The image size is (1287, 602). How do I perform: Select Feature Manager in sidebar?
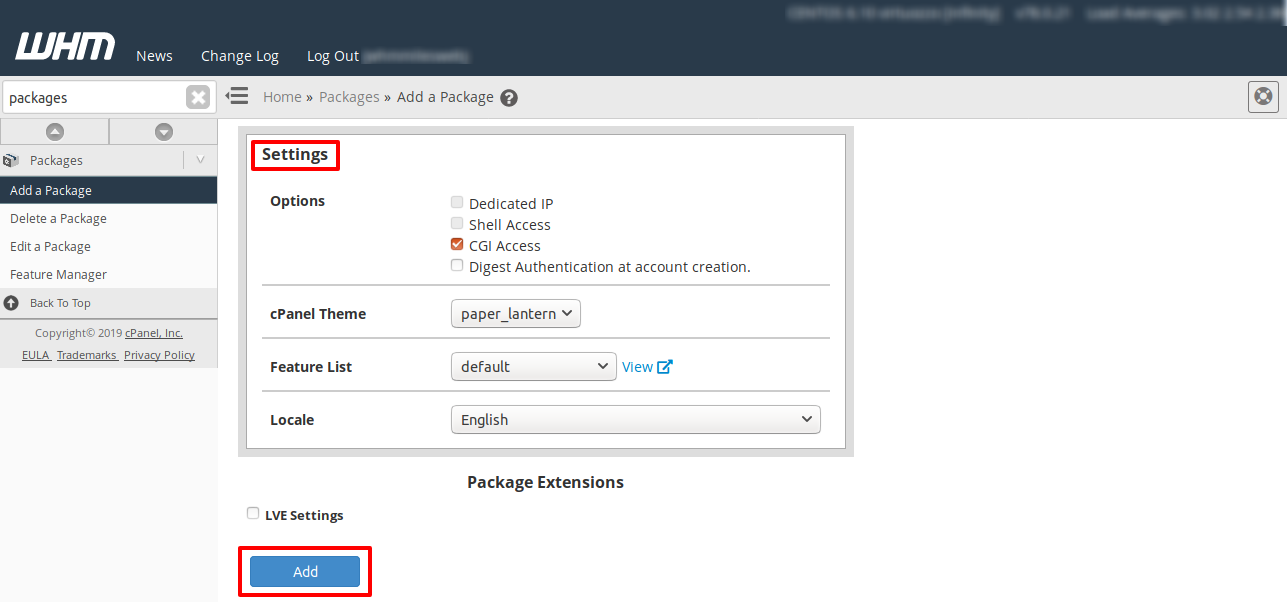pos(58,274)
